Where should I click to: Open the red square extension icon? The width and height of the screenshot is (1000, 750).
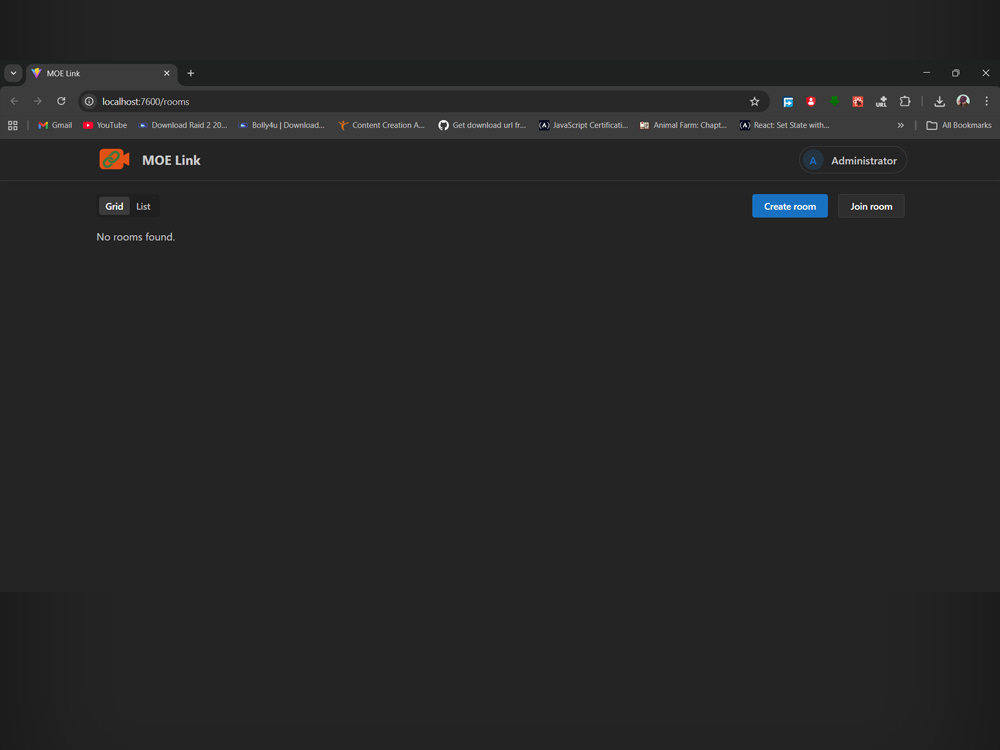tap(858, 101)
